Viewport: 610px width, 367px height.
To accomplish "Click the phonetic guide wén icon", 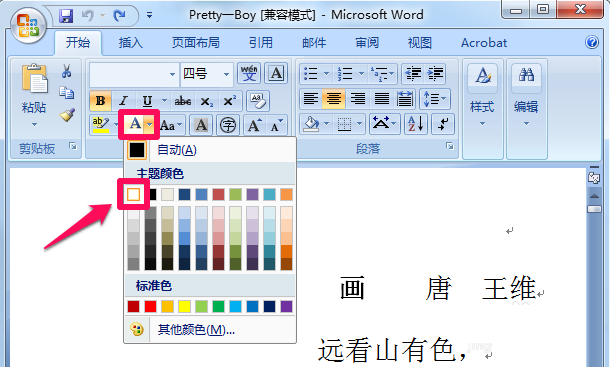I will coord(249,73).
